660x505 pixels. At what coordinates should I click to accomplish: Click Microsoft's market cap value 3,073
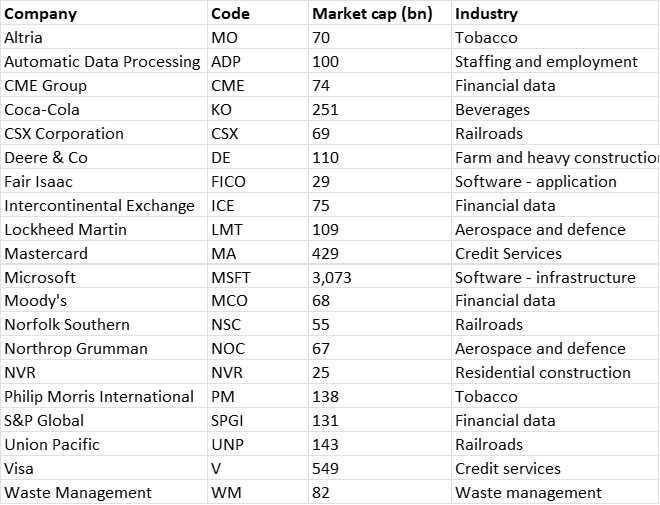tap(332, 277)
